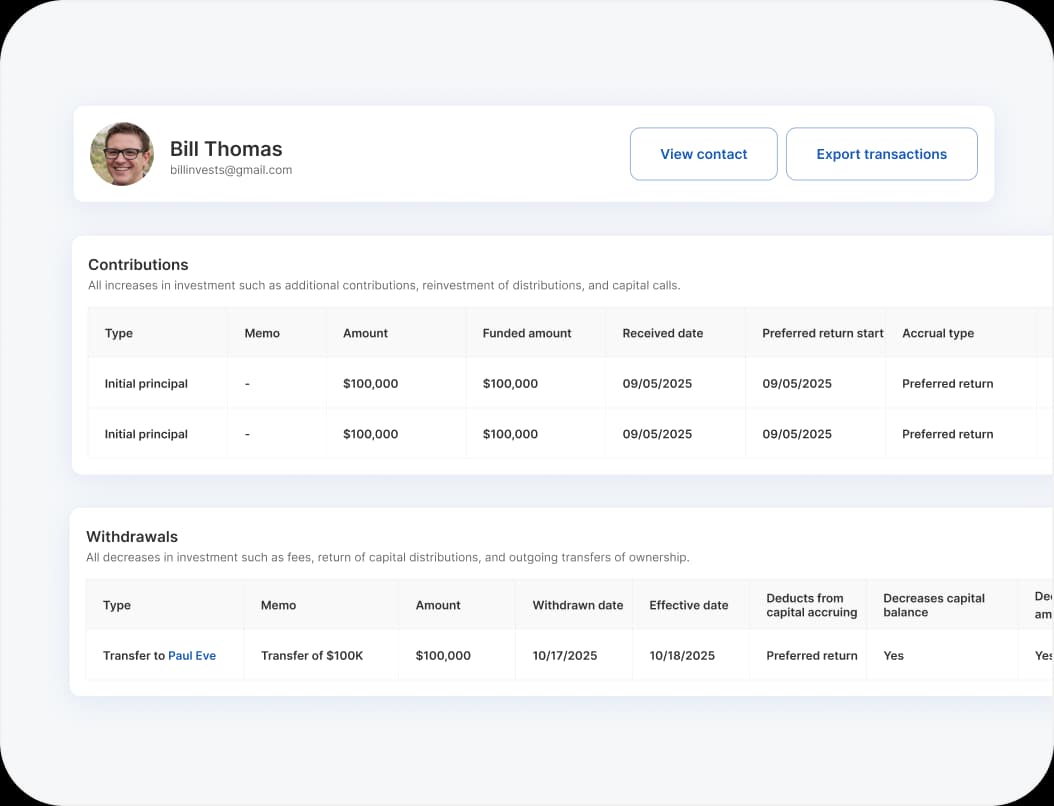Click the billinvests@gmail.com email address
This screenshot has height=806, width=1054.
(x=232, y=170)
